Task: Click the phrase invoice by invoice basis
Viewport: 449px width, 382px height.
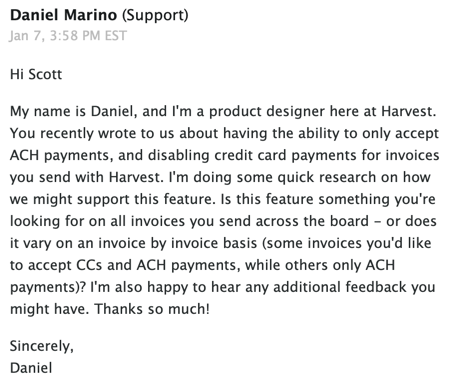Action: pos(177,243)
